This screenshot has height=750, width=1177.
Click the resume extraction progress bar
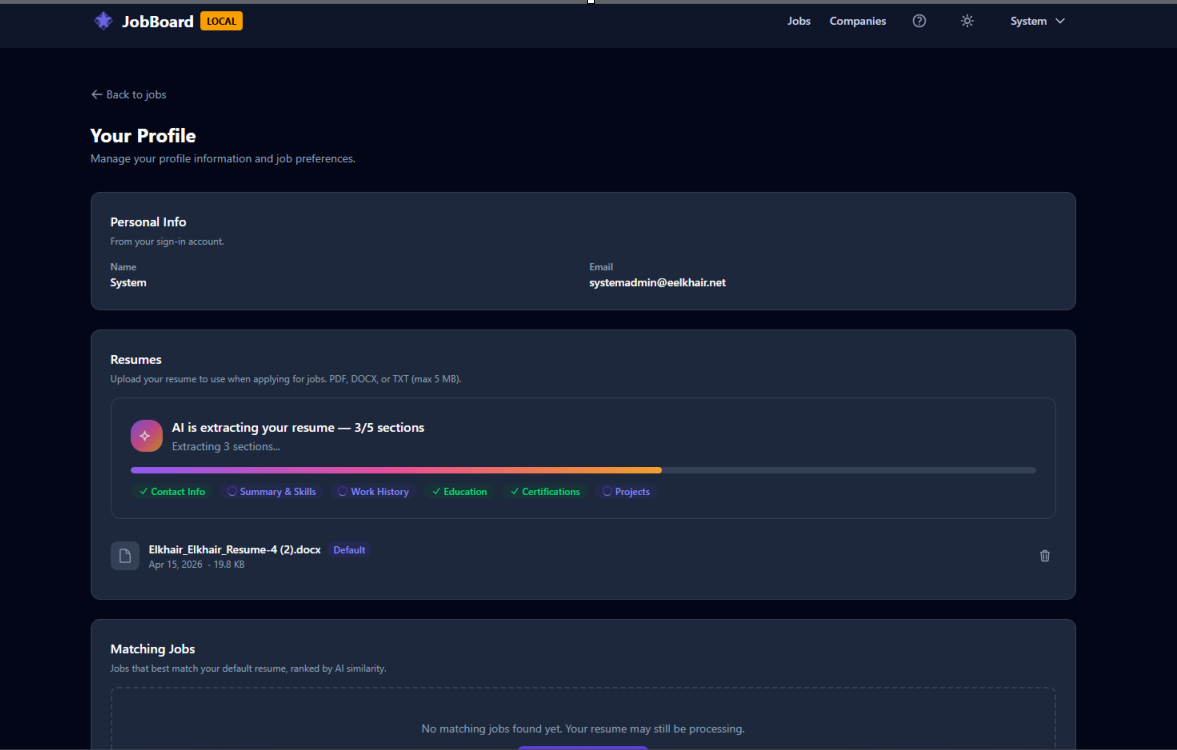pos(582,470)
